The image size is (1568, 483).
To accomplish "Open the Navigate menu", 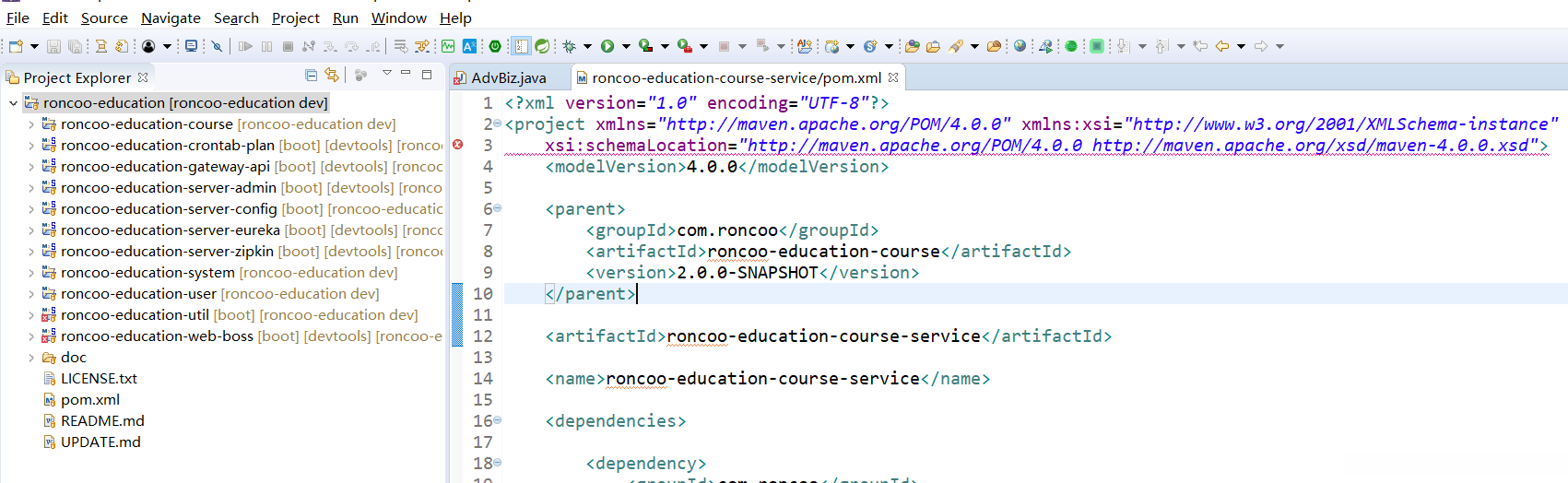I will (x=171, y=18).
